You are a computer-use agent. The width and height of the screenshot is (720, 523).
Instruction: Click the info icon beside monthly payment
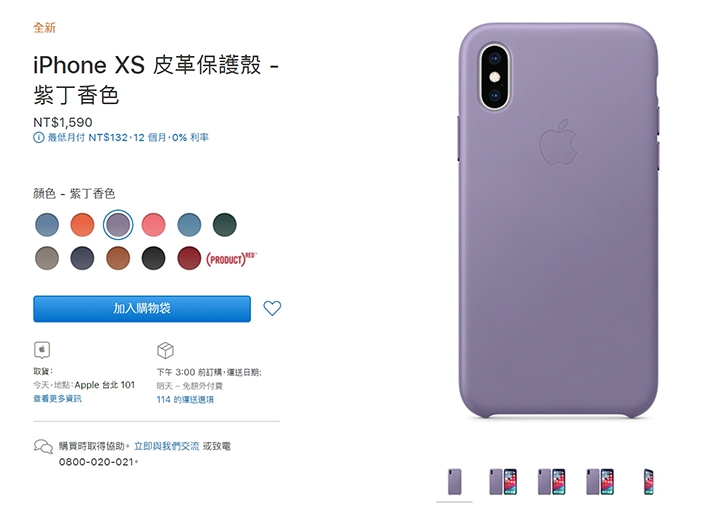click(39, 138)
